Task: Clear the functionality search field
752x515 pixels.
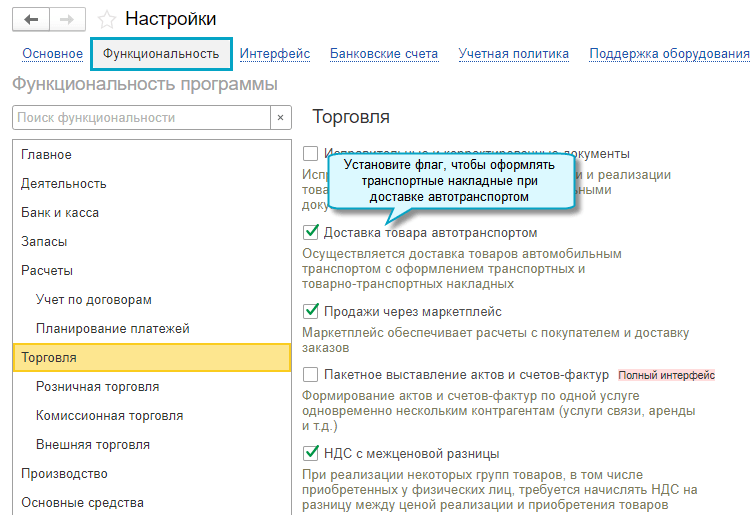Action: click(x=281, y=118)
